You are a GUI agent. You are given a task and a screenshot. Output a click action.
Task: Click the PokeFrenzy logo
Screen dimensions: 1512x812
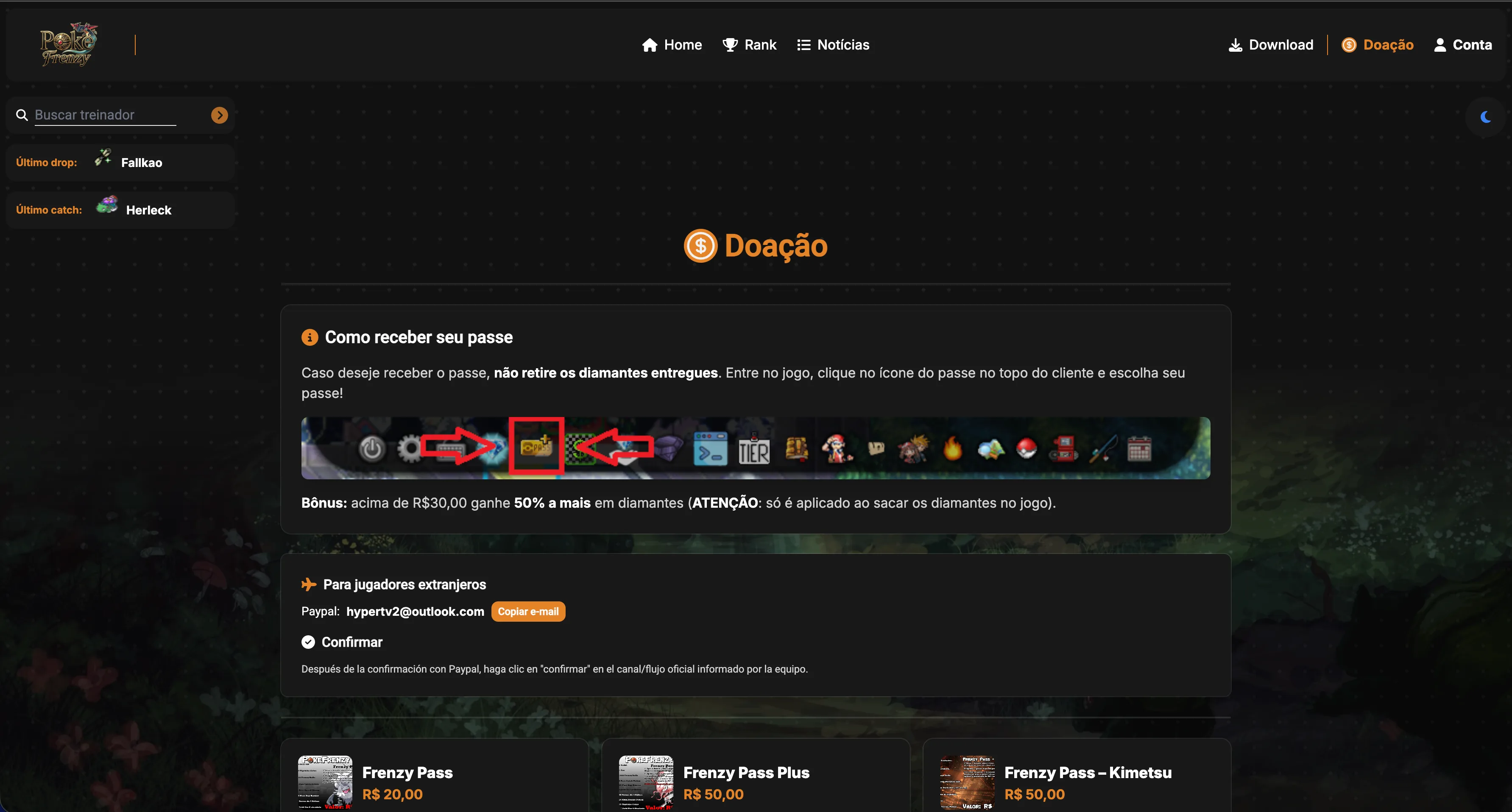[x=69, y=44]
